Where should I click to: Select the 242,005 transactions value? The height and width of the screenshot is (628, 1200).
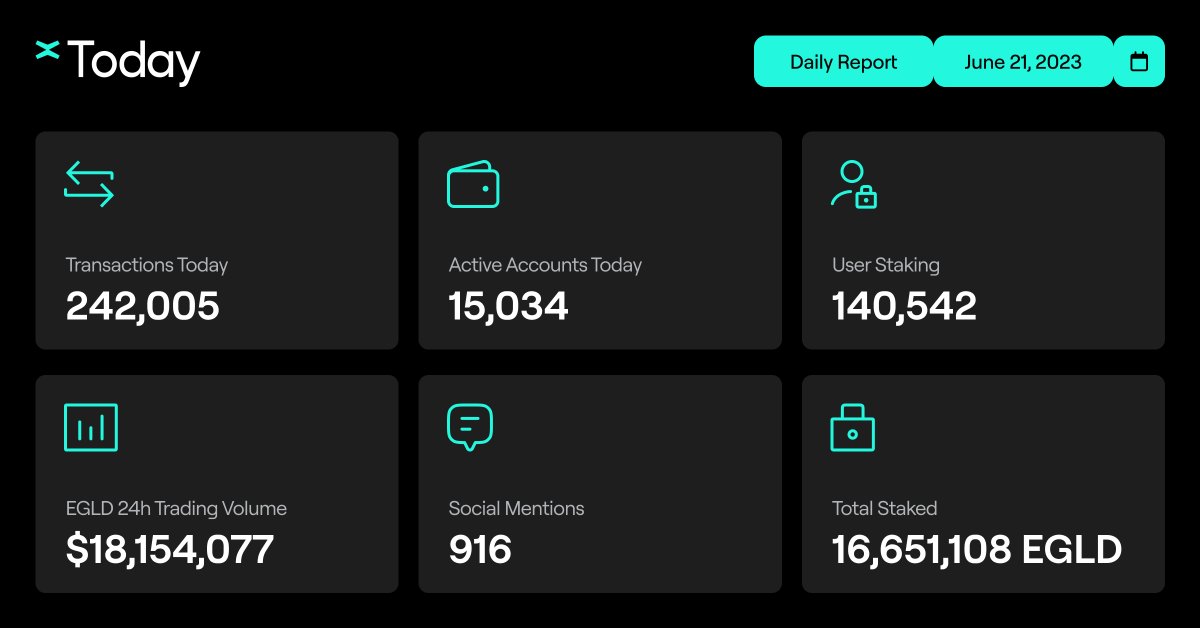point(143,306)
